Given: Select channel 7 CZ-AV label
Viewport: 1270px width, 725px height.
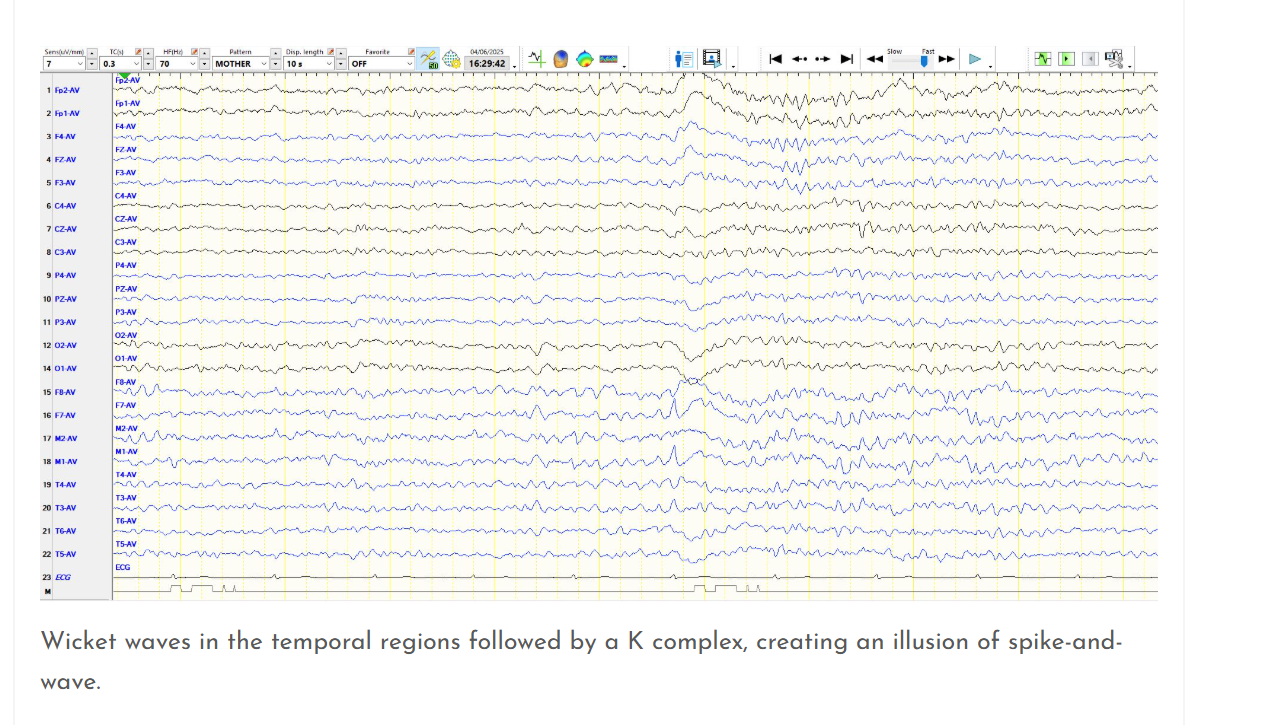Looking at the screenshot, I should point(65,229).
